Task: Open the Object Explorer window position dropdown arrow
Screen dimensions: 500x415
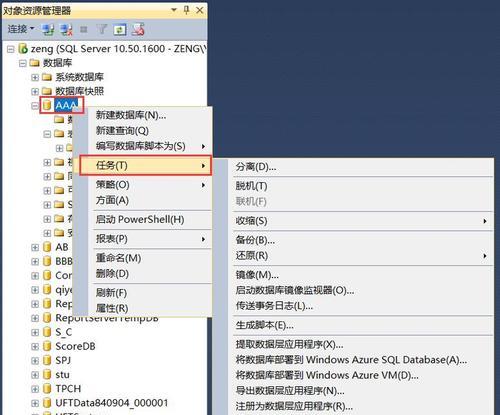Action: (174, 10)
